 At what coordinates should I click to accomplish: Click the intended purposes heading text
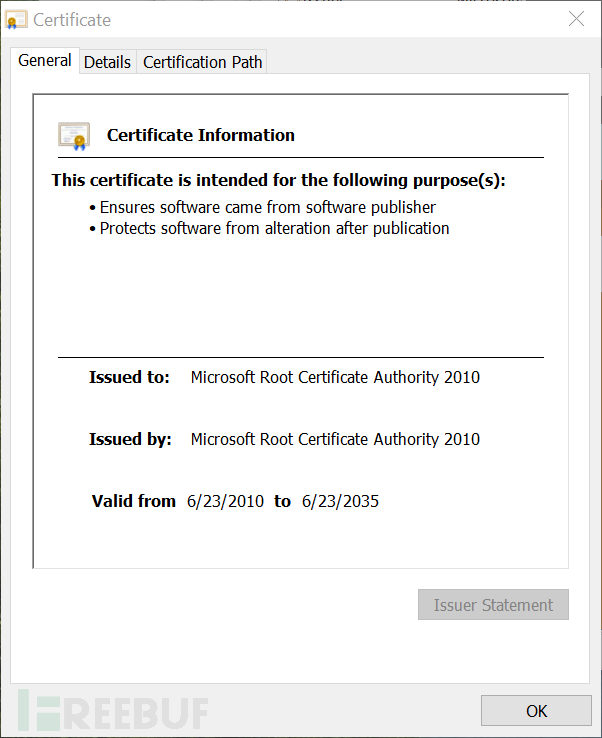tap(279, 180)
